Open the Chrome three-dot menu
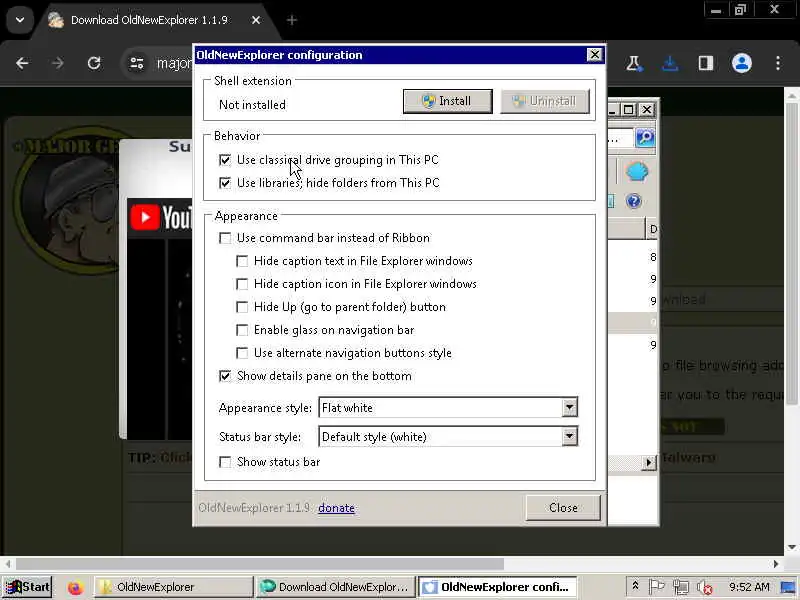800x600 pixels. pyautogui.click(x=778, y=63)
